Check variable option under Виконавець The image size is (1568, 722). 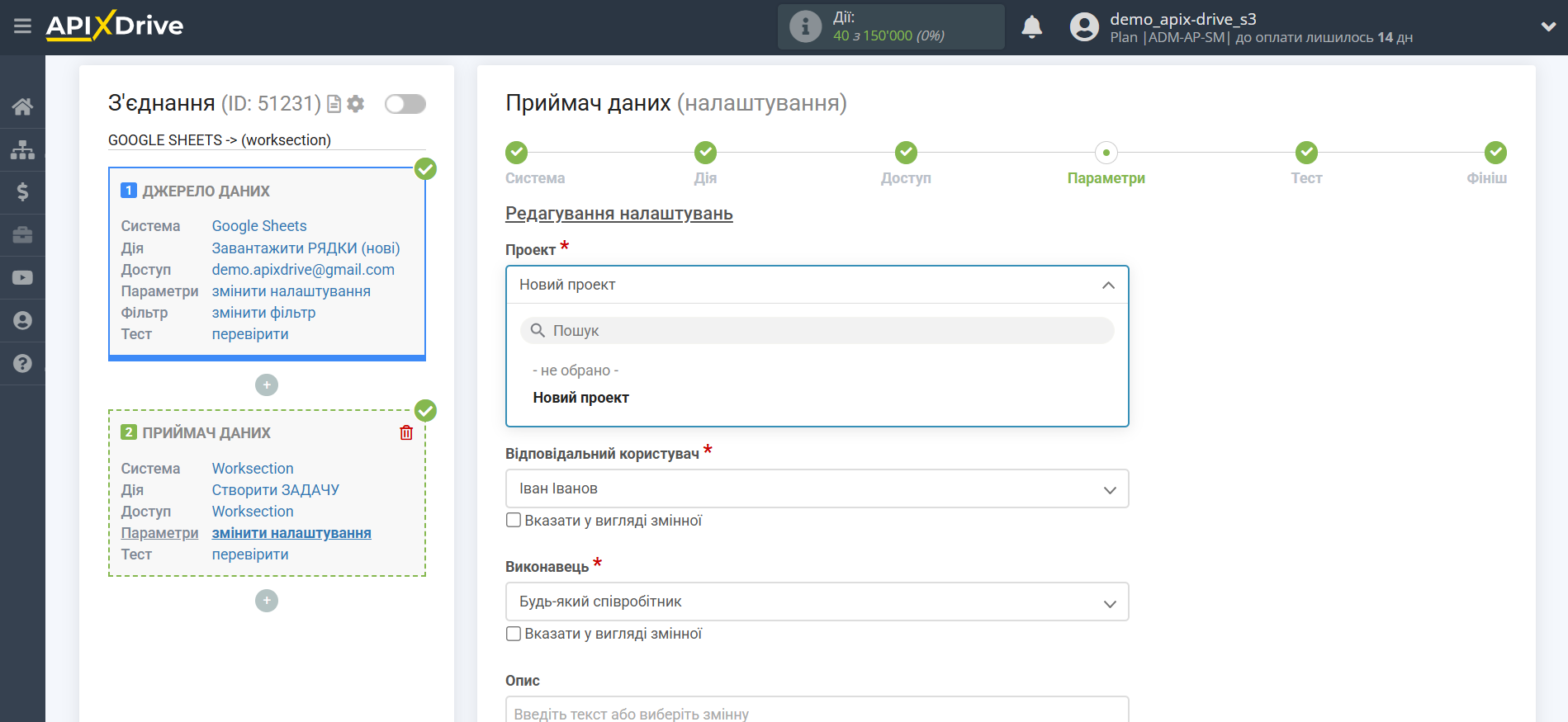point(514,634)
